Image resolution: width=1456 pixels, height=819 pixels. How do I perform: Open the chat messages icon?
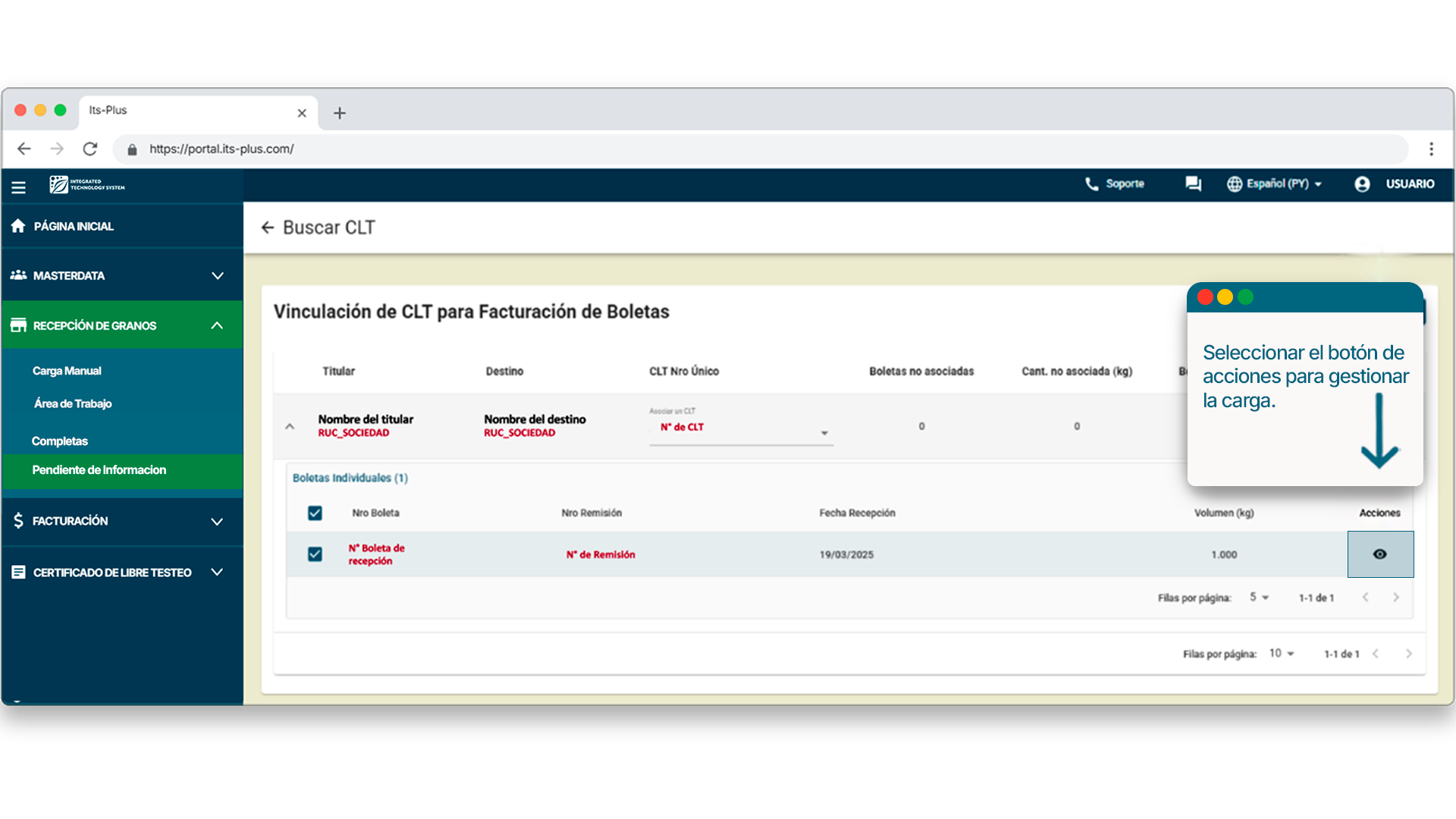[x=1193, y=184]
